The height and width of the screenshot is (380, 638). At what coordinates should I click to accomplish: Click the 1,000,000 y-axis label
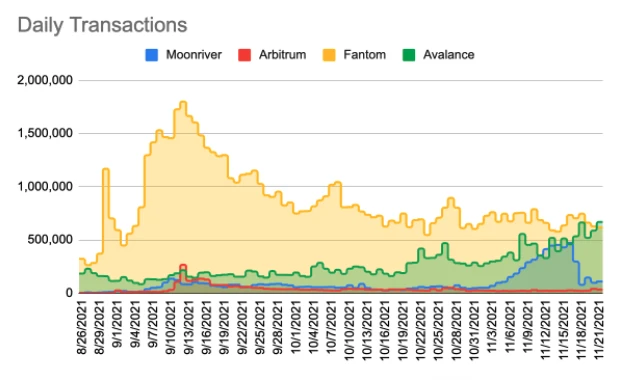coord(45,186)
